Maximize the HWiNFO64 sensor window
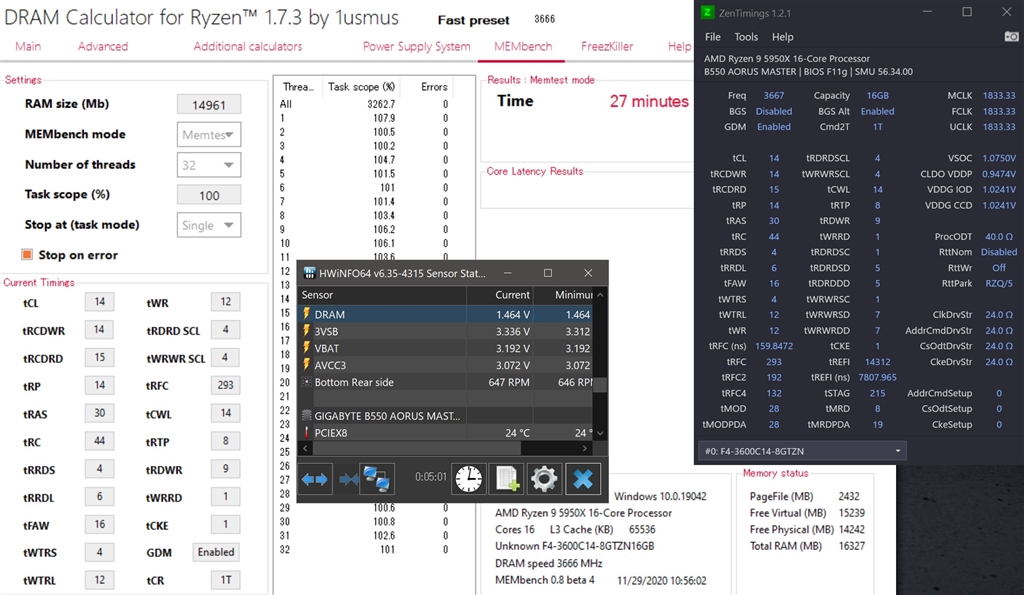The image size is (1024, 595). click(x=548, y=273)
